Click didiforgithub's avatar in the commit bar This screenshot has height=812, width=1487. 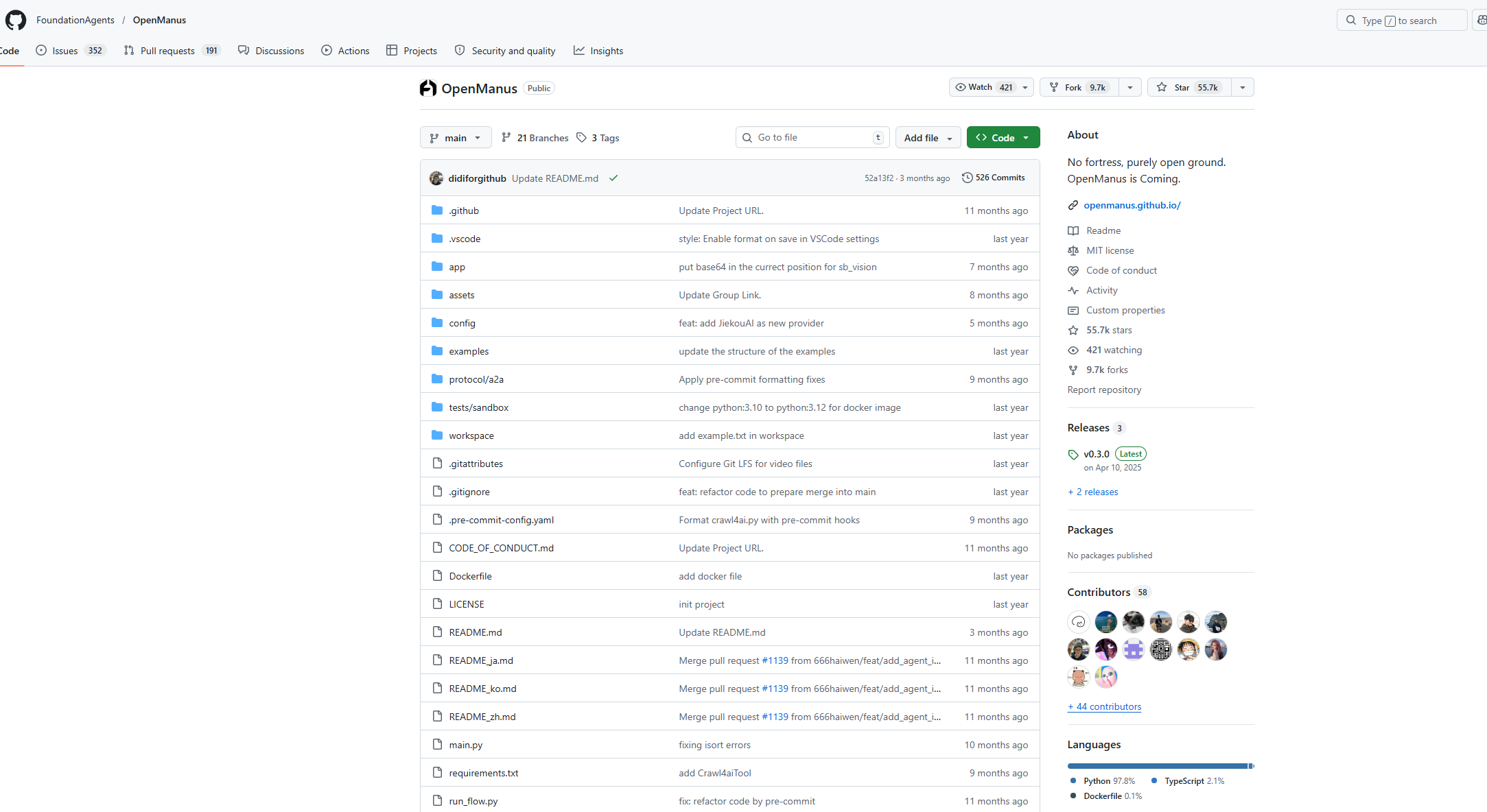point(436,178)
